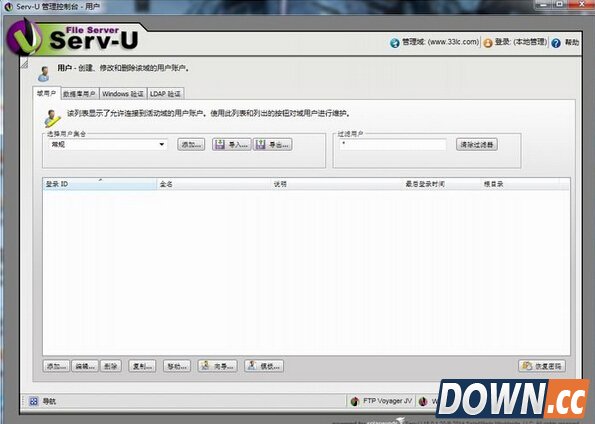The width and height of the screenshot is (595, 424).
Task: Switch to the 数据库用户 tab
Action: pyautogui.click(x=79, y=94)
